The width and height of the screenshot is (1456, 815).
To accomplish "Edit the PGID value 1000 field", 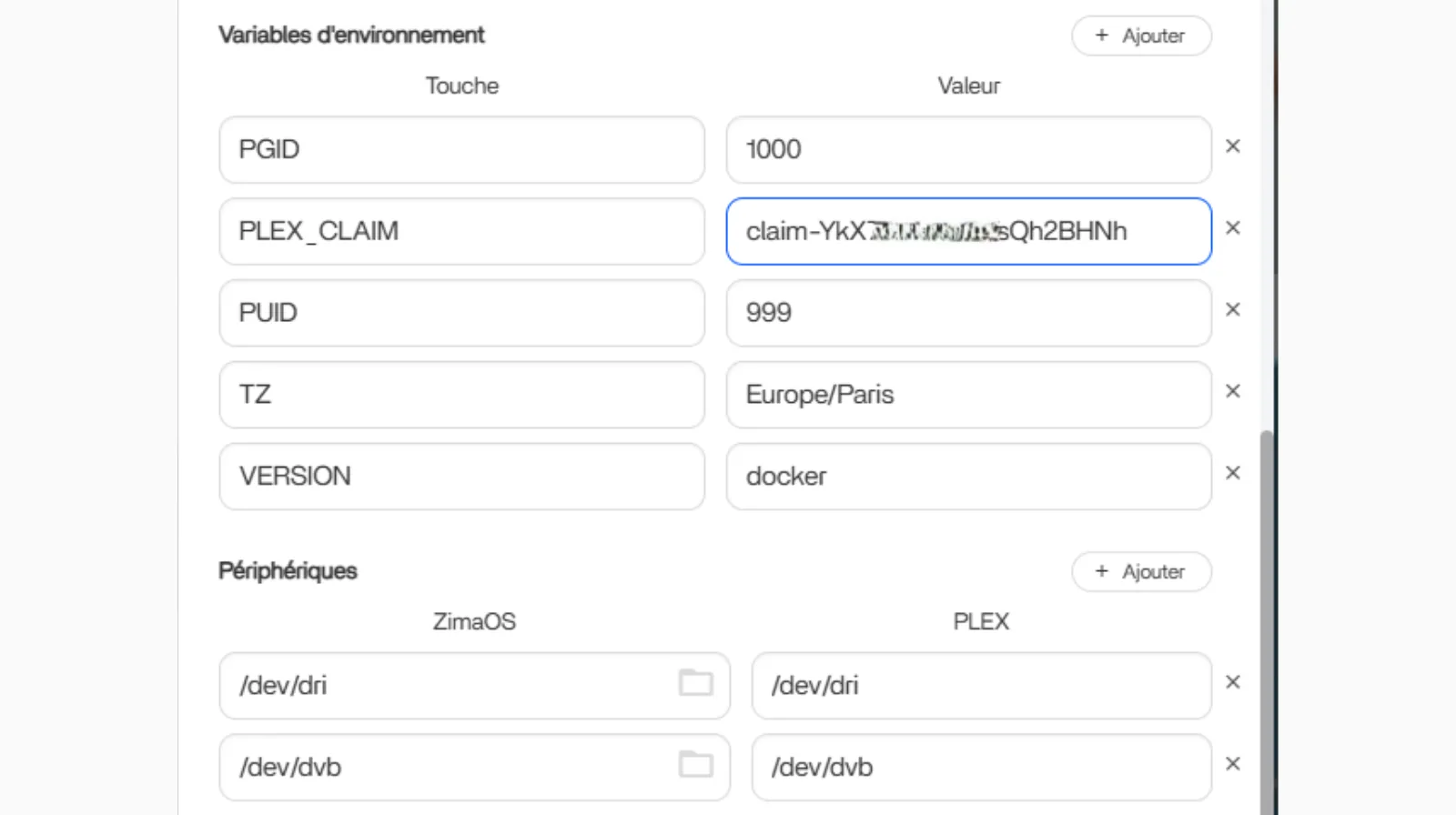I will (968, 150).
